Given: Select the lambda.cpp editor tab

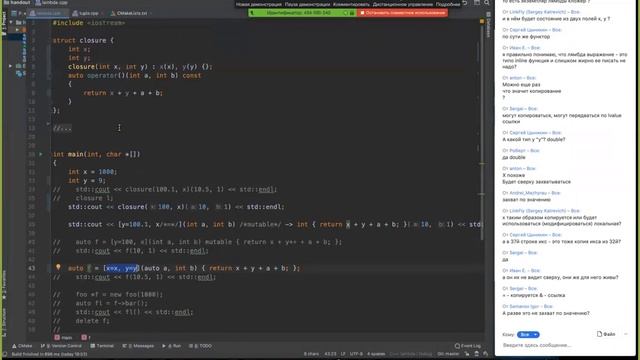Looking at the screenshot, I should pyautogui.click(x=48, y=13).
